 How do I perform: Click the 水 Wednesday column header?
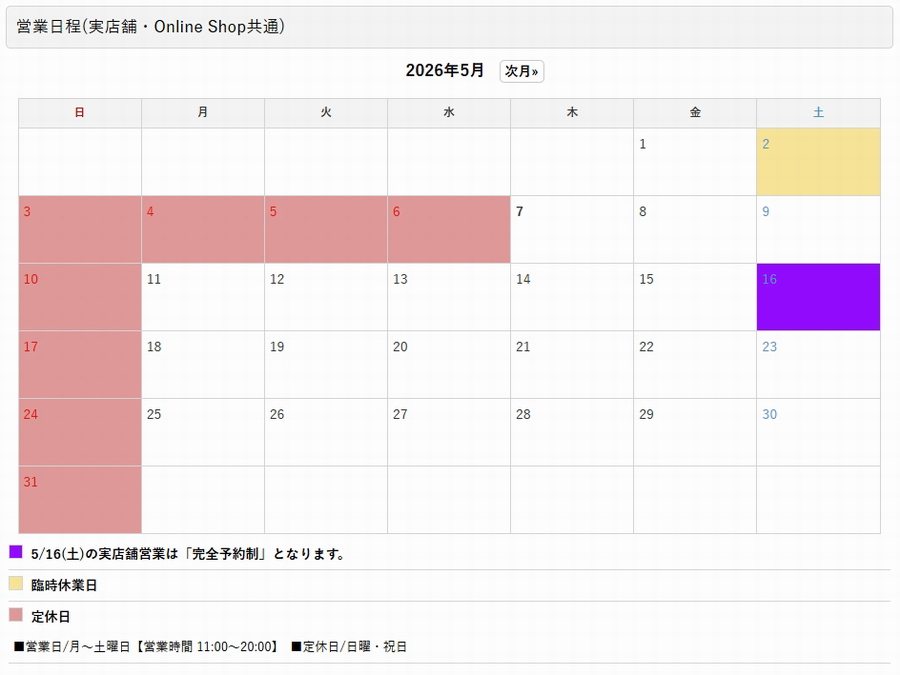pyautogui.click(x=449, y=112)
